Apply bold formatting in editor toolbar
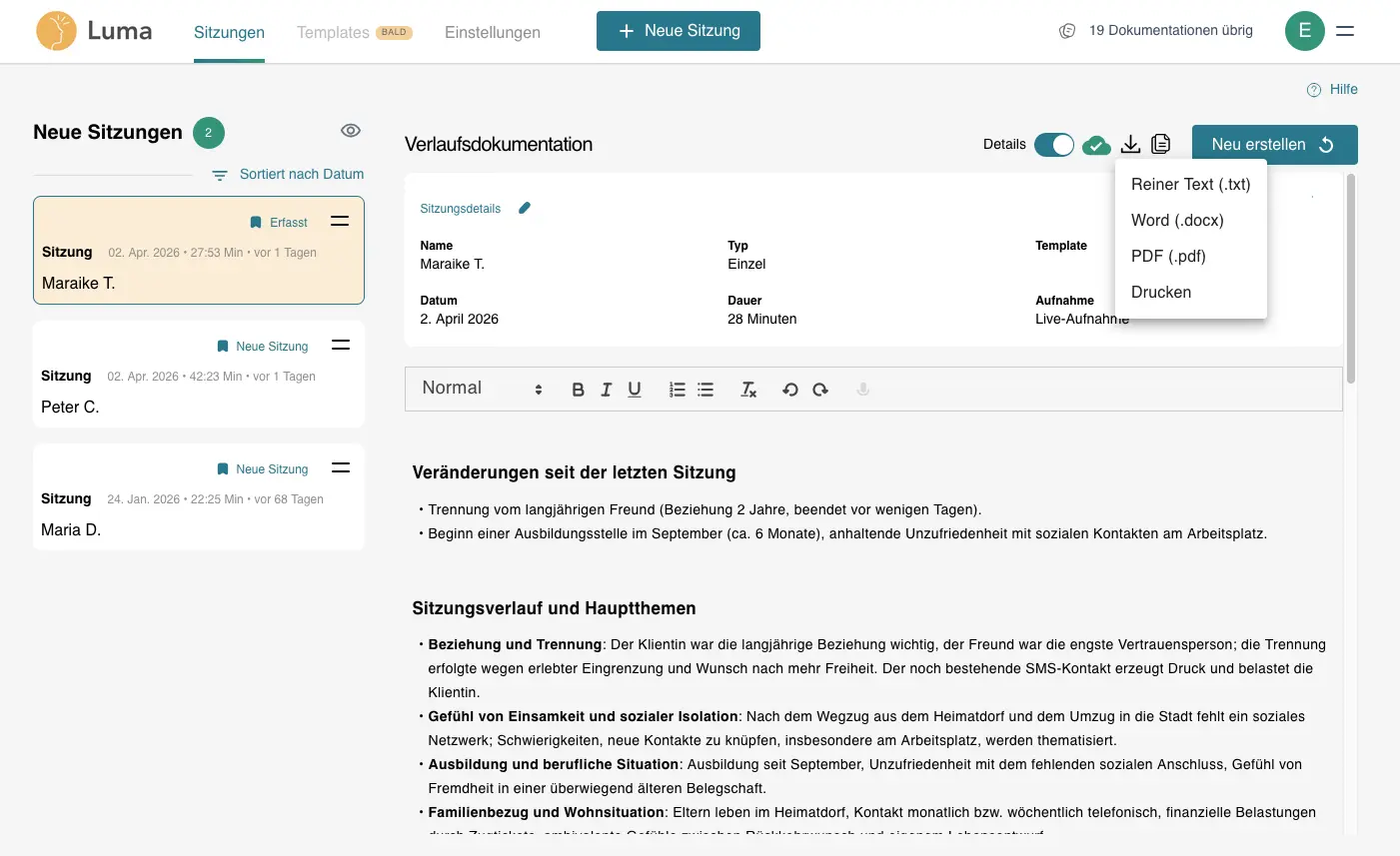This screenshot has height=856, width=1400. pyautogui.click(x=578, y=390)
